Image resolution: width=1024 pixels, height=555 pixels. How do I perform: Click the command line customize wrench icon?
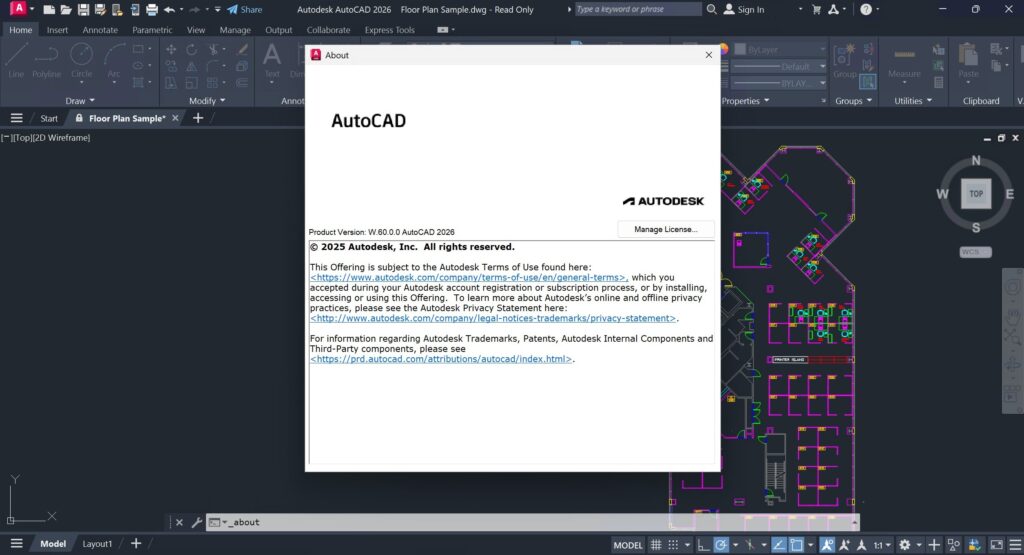[x=196, y=522]
